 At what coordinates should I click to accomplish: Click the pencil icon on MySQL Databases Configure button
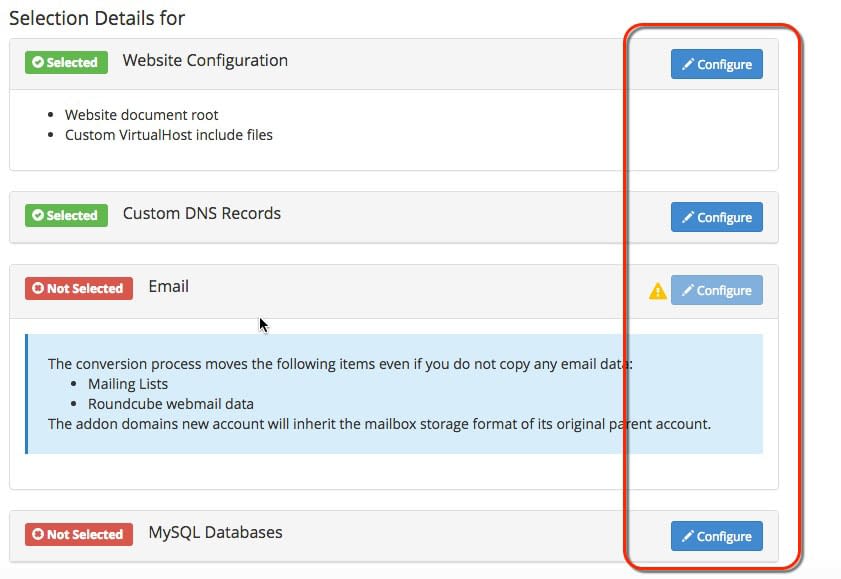pyautogui.click(x=689, y=536)
